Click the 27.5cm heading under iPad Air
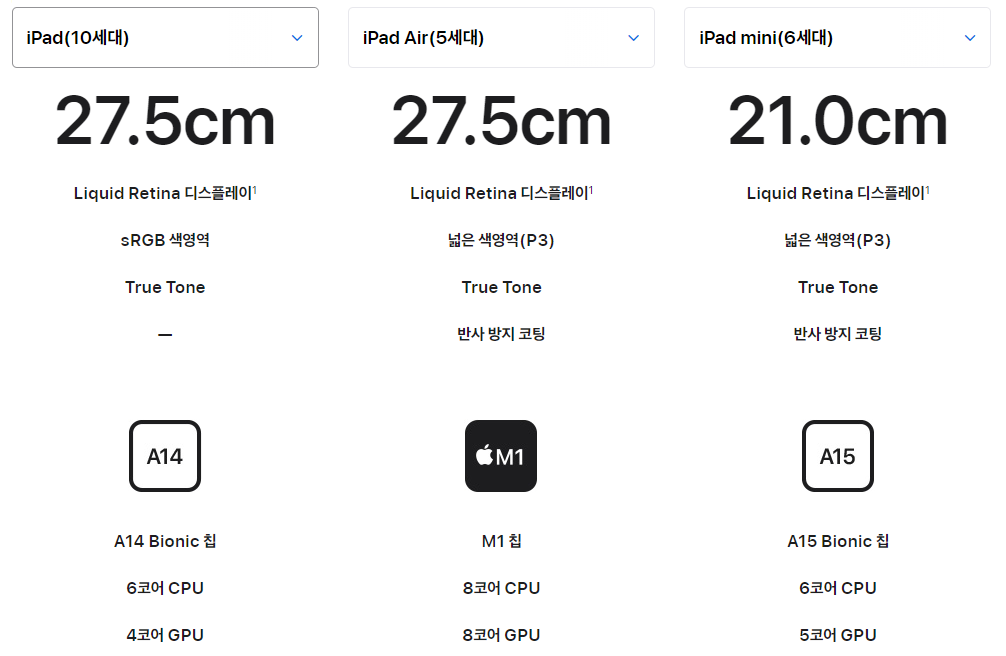This screenshot has height=656, width=1006. pos(501,121)
